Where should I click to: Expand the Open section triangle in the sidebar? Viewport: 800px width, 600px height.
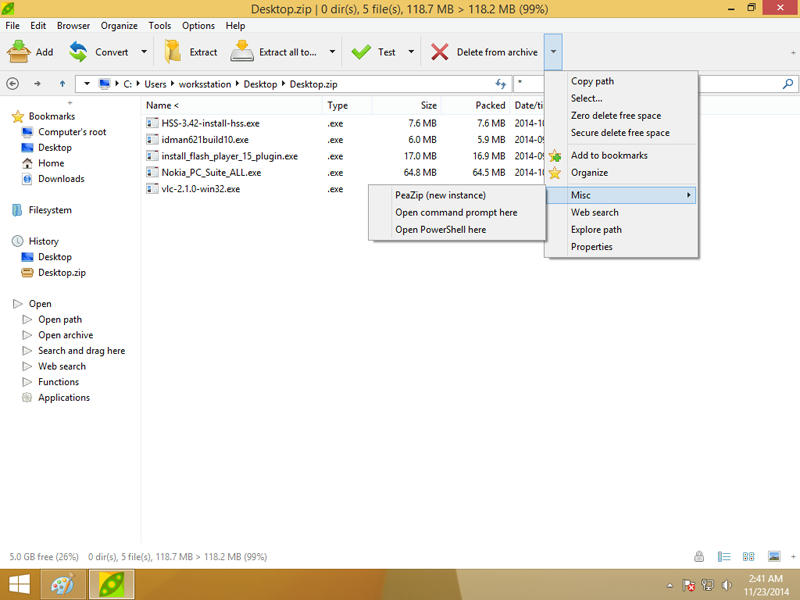click(17, 304)
